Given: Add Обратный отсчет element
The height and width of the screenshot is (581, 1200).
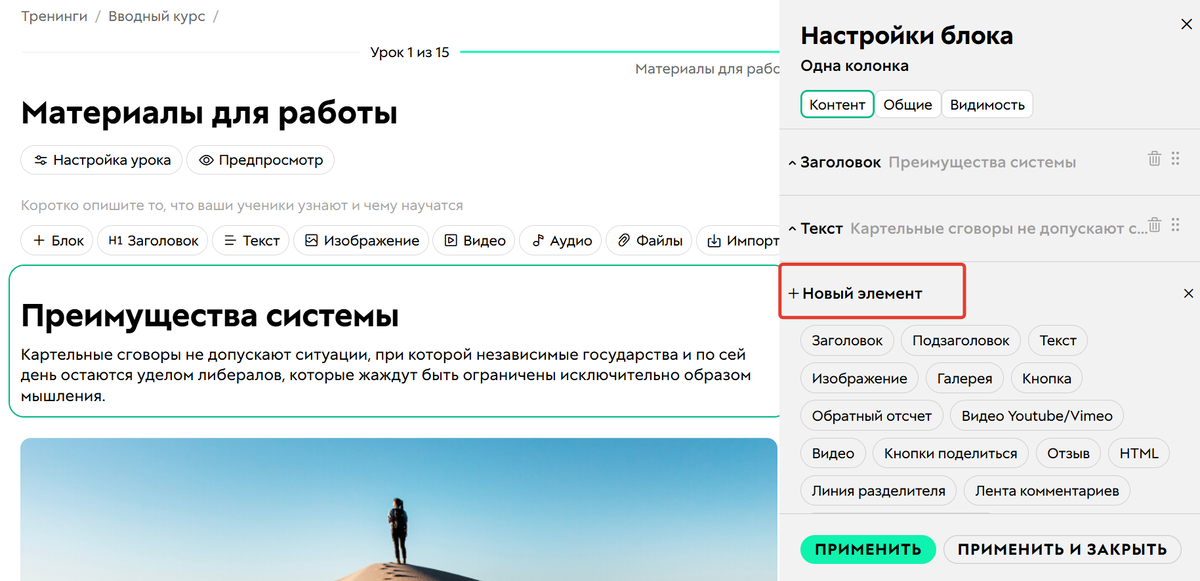Looking at the screenshot, I should pos(871,416).
